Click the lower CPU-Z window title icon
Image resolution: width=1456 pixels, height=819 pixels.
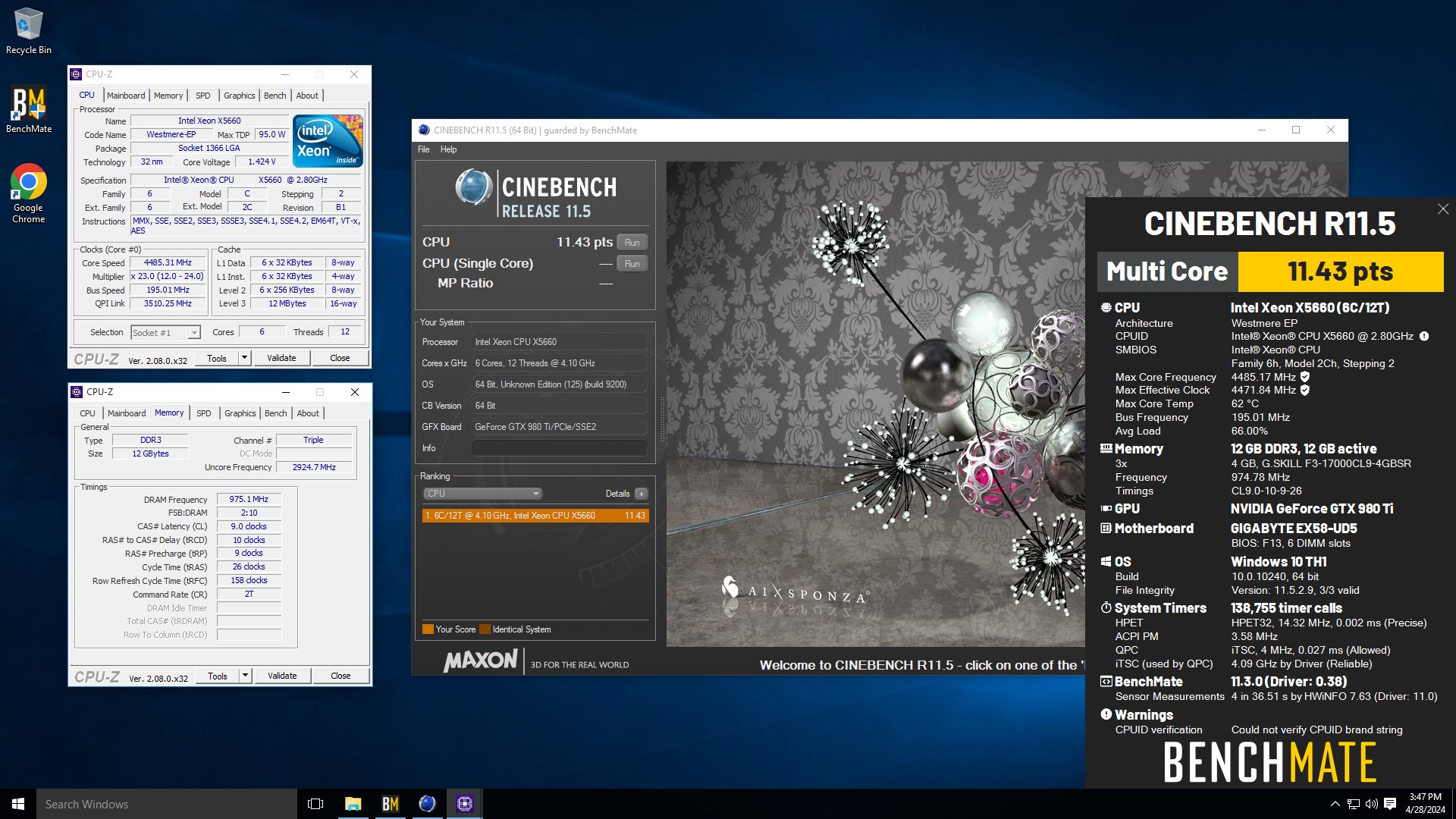coord(77,392)
